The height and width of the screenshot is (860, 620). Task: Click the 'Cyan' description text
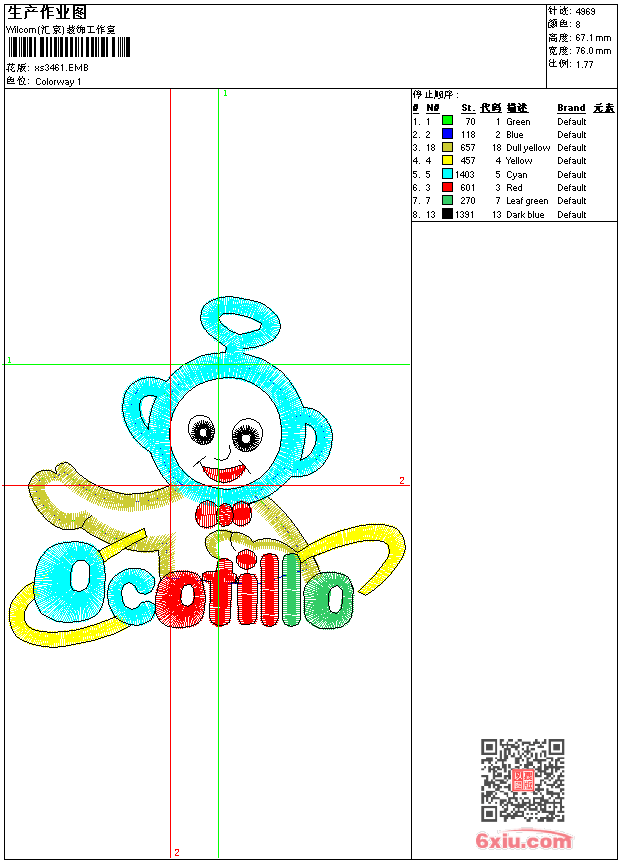(x=516, y=174)
